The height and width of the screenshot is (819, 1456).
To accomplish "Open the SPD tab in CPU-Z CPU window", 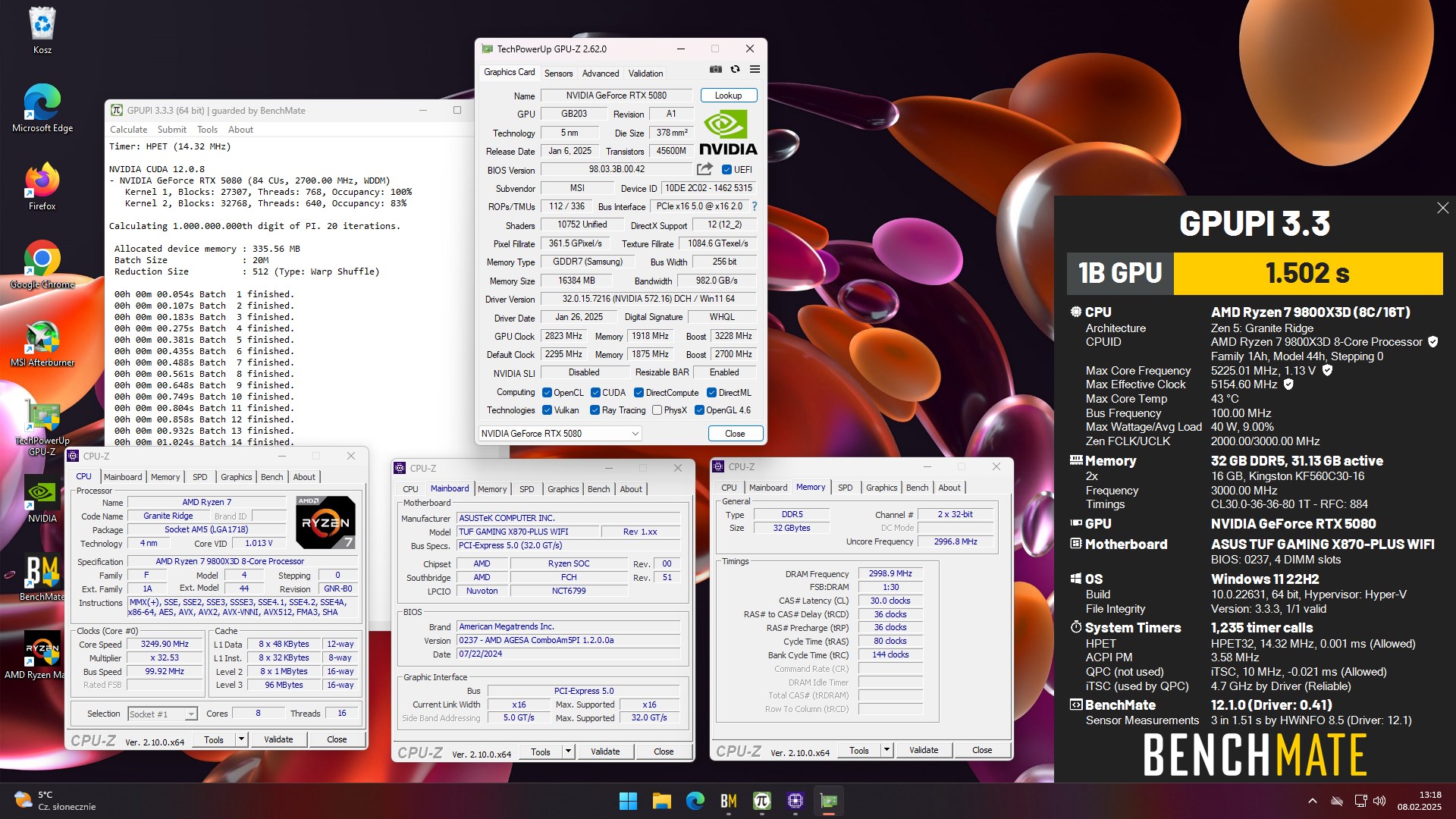I will 199,477.
